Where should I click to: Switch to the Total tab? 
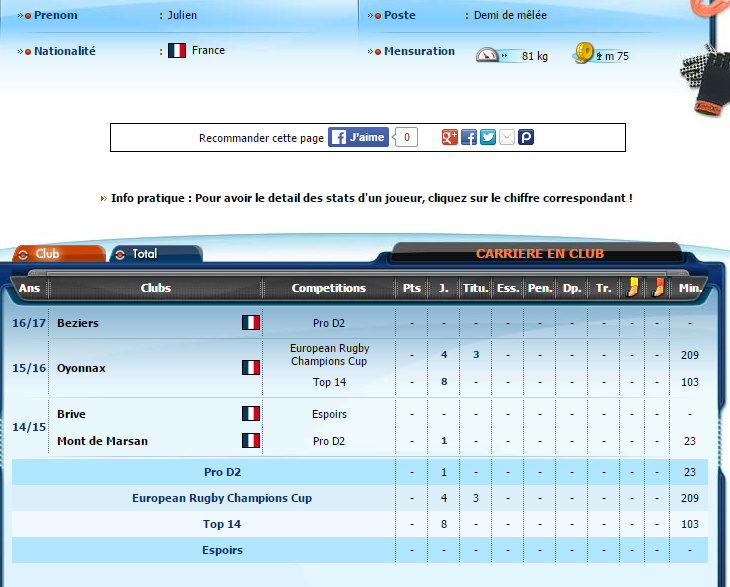156,254
